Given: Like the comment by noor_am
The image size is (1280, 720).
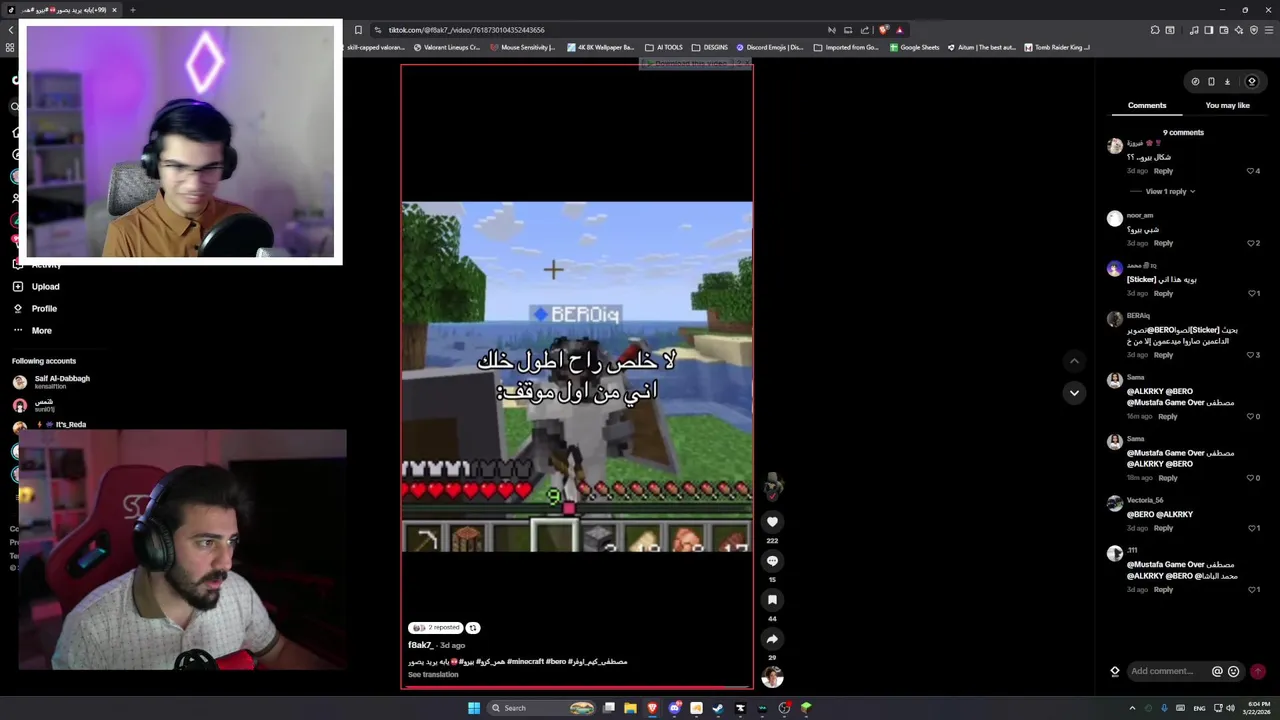Looking at the screenshot, I should 1250,243.
